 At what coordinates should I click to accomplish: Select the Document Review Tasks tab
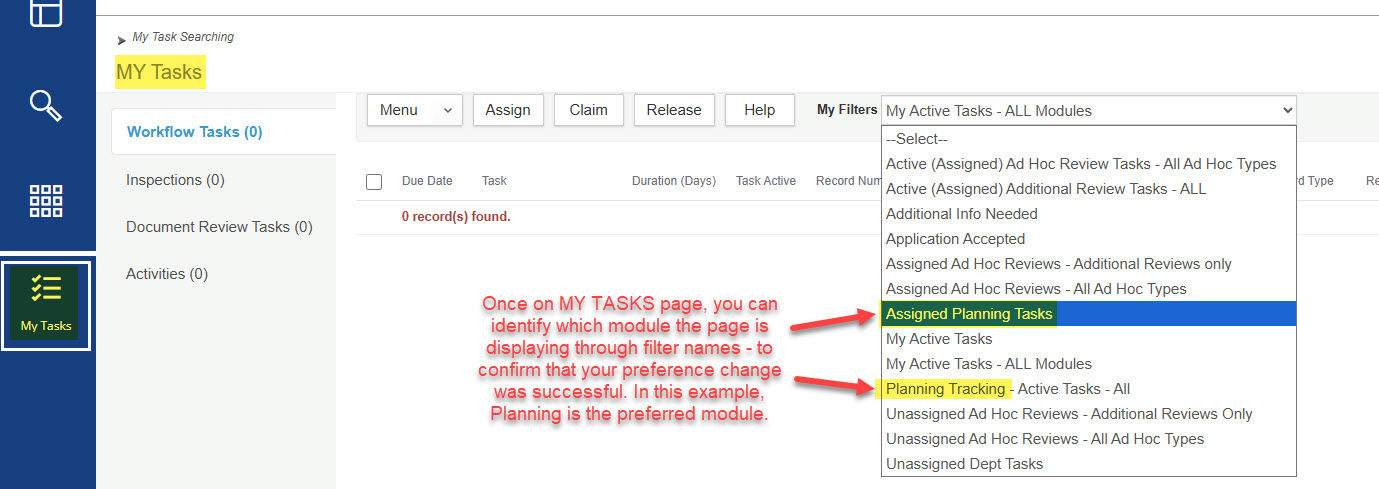(219, 227)
